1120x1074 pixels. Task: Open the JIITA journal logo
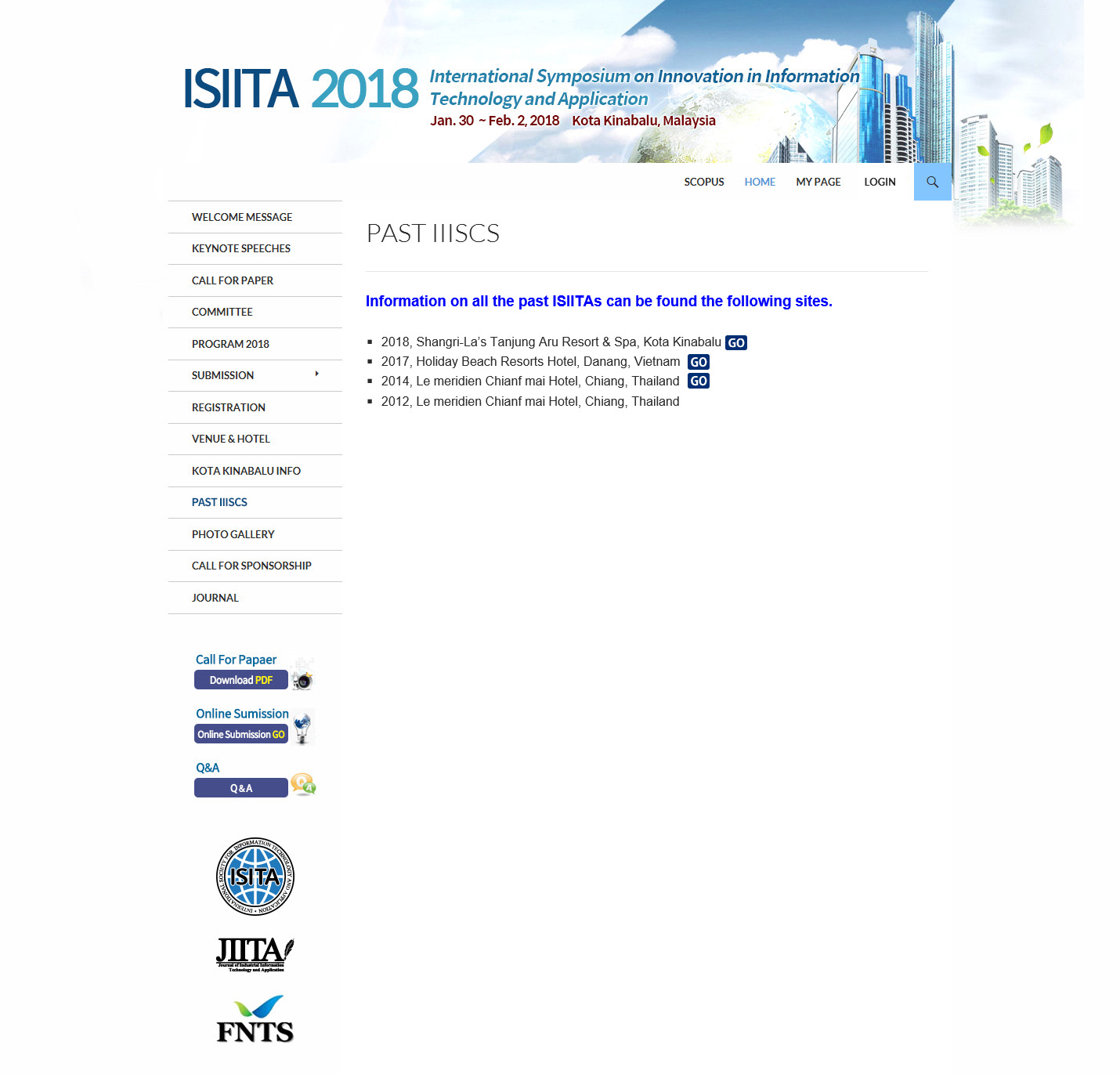[255, 954]
